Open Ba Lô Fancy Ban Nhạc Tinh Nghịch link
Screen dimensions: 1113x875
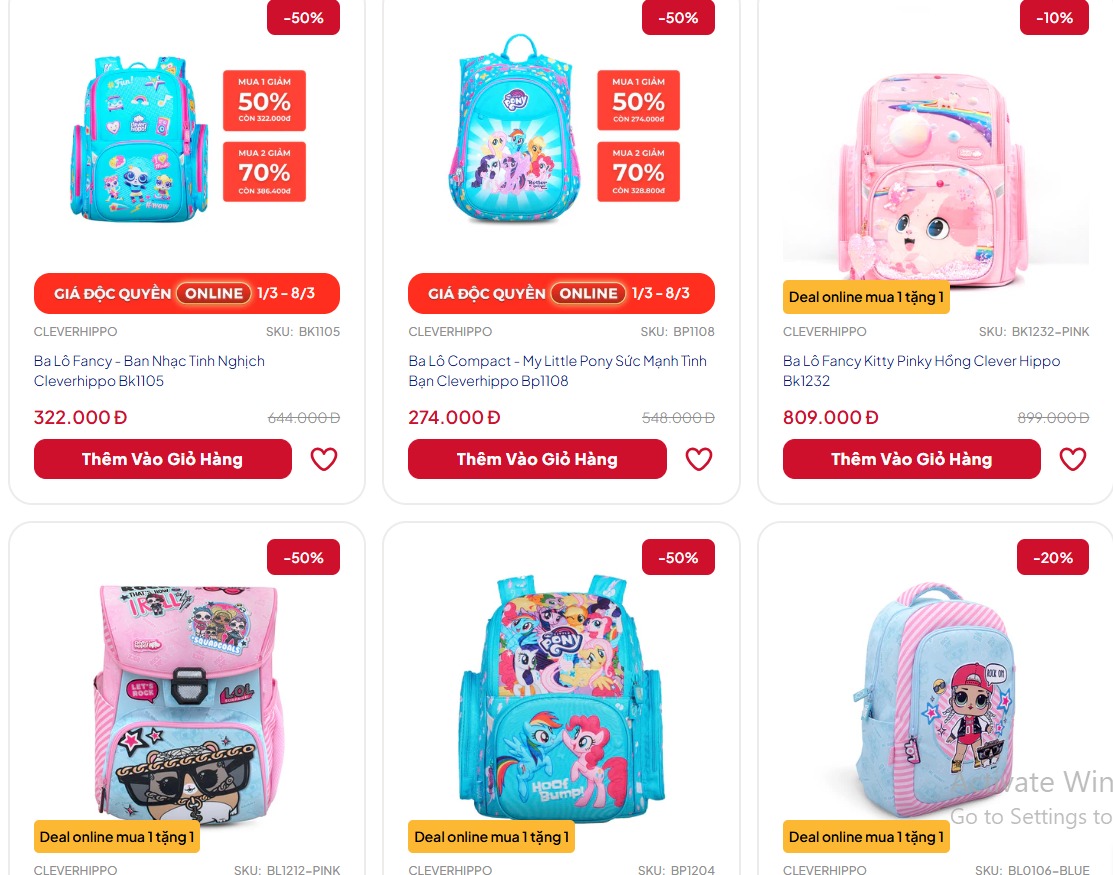[x=149, y=370]
